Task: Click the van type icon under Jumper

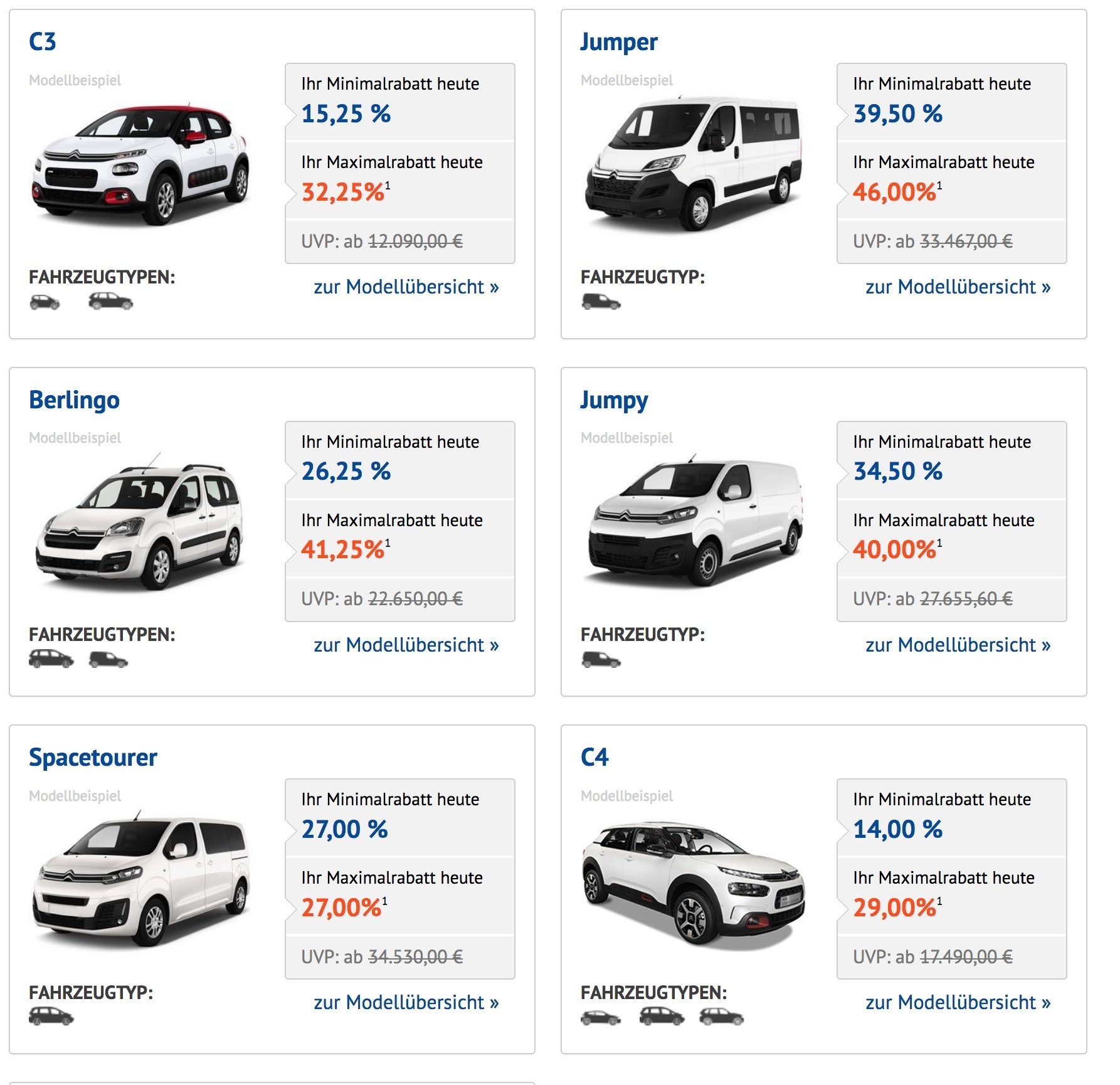Action: pyautogui.click(x=601, y=302)
